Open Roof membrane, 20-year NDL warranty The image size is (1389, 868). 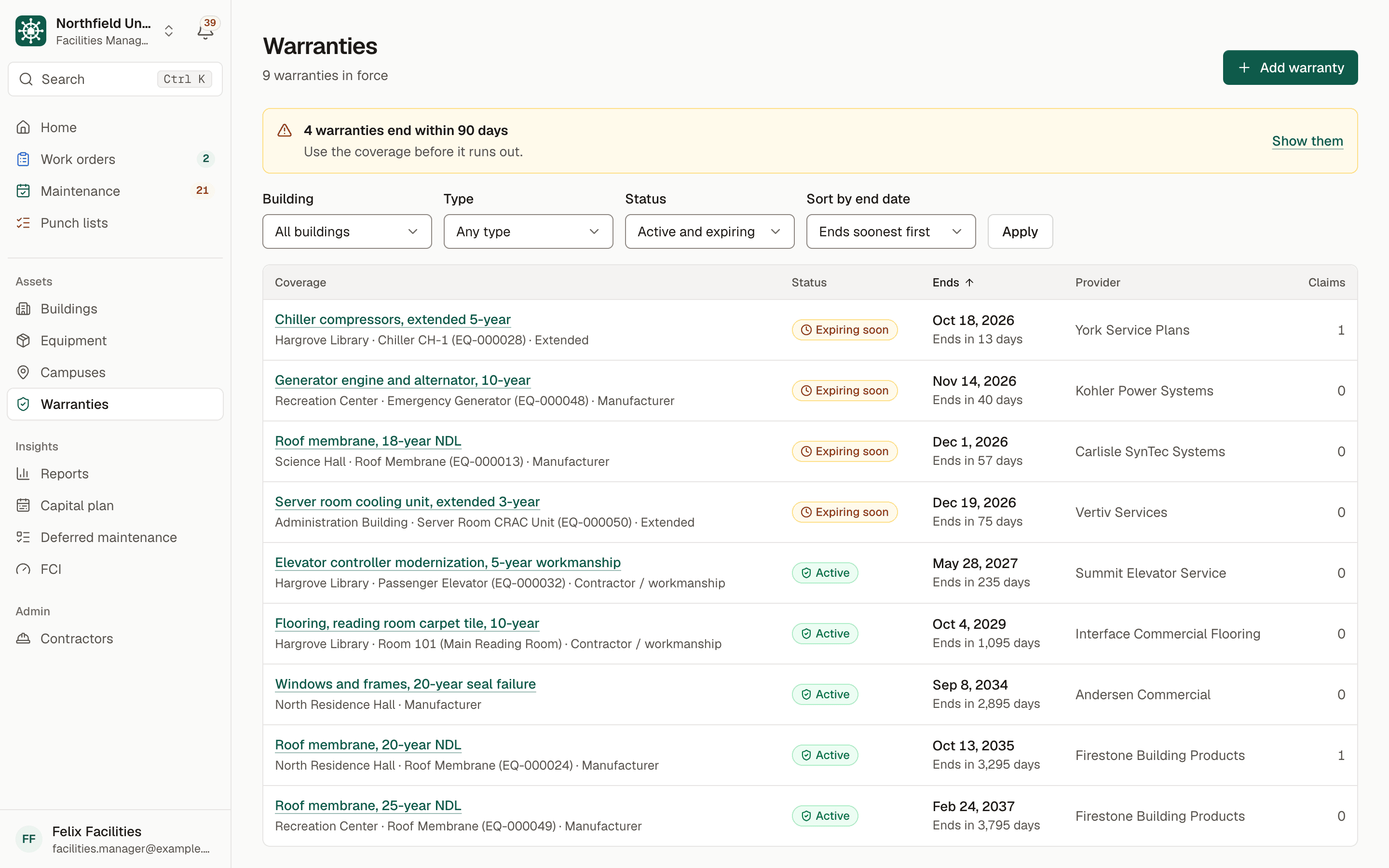[x=368, y=745]
